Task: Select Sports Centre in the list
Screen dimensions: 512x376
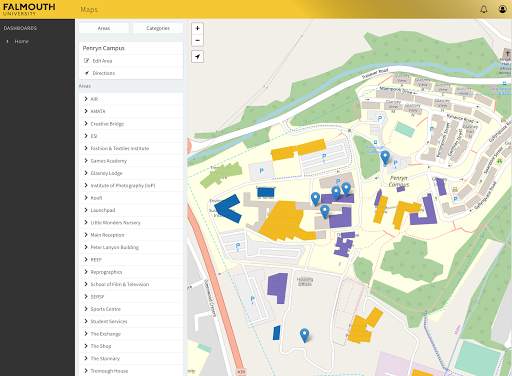Action: pyautogui.click(x=131, y=309)
